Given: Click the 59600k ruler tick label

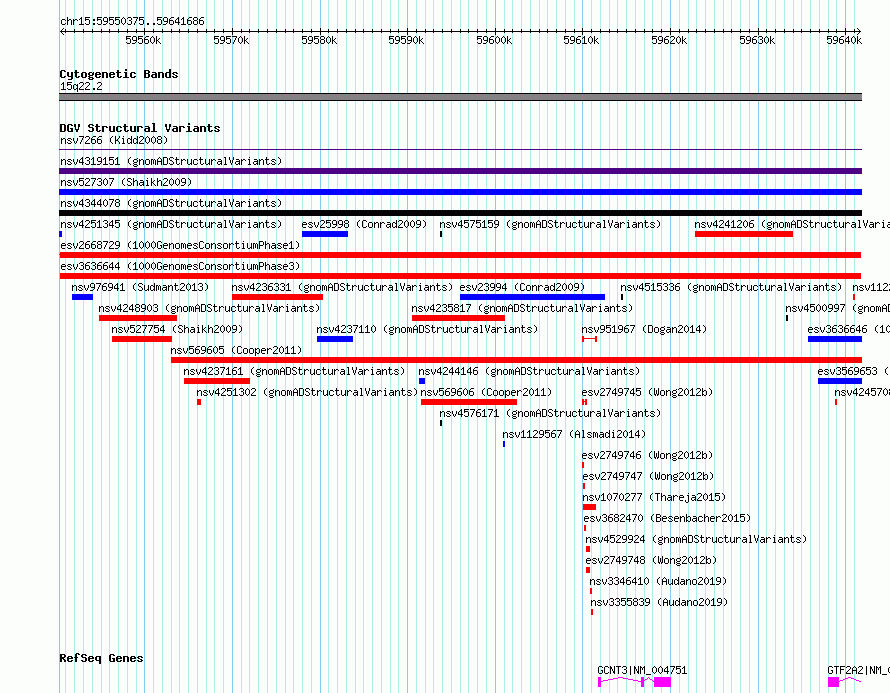Looking at the screenshot, I should coord(494,40).
